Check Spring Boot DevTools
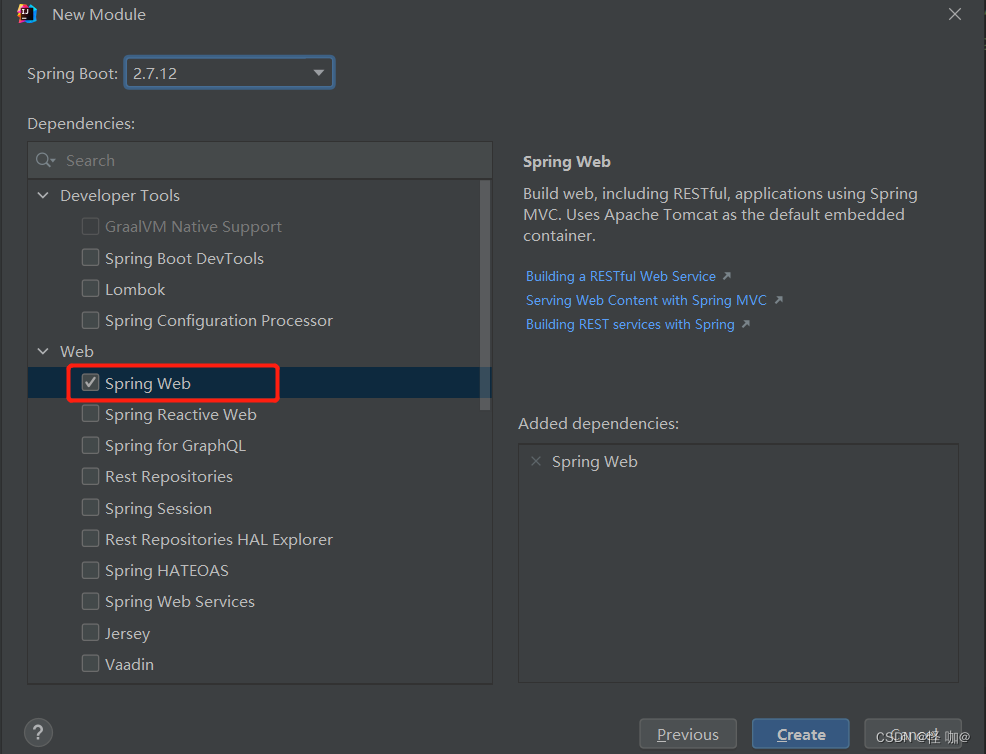Image resolution: width=986 pixels, height=754 pixels. pos(91,258)
